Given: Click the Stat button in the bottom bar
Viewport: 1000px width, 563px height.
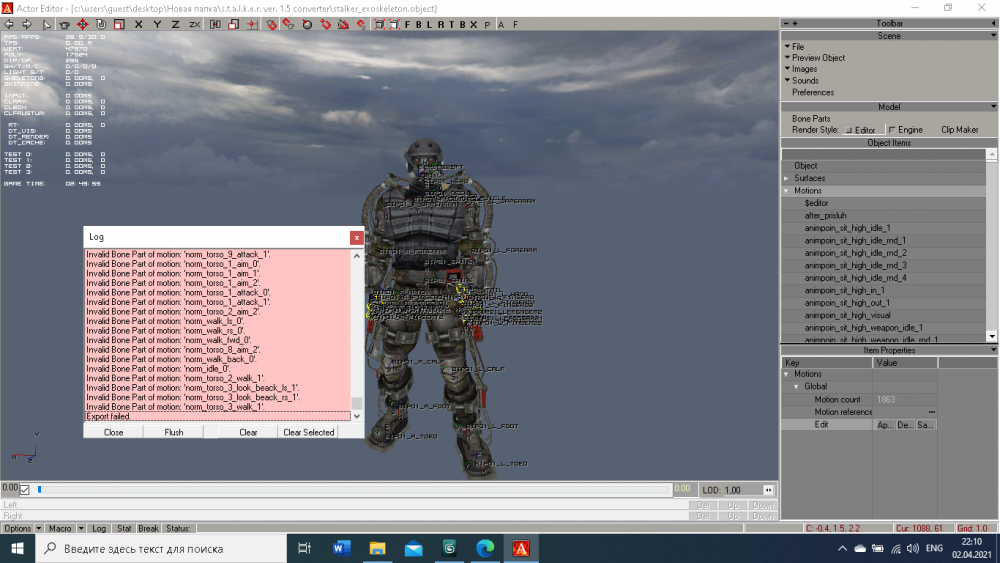Looking at the screenshot, I should (x=124, y=529).
